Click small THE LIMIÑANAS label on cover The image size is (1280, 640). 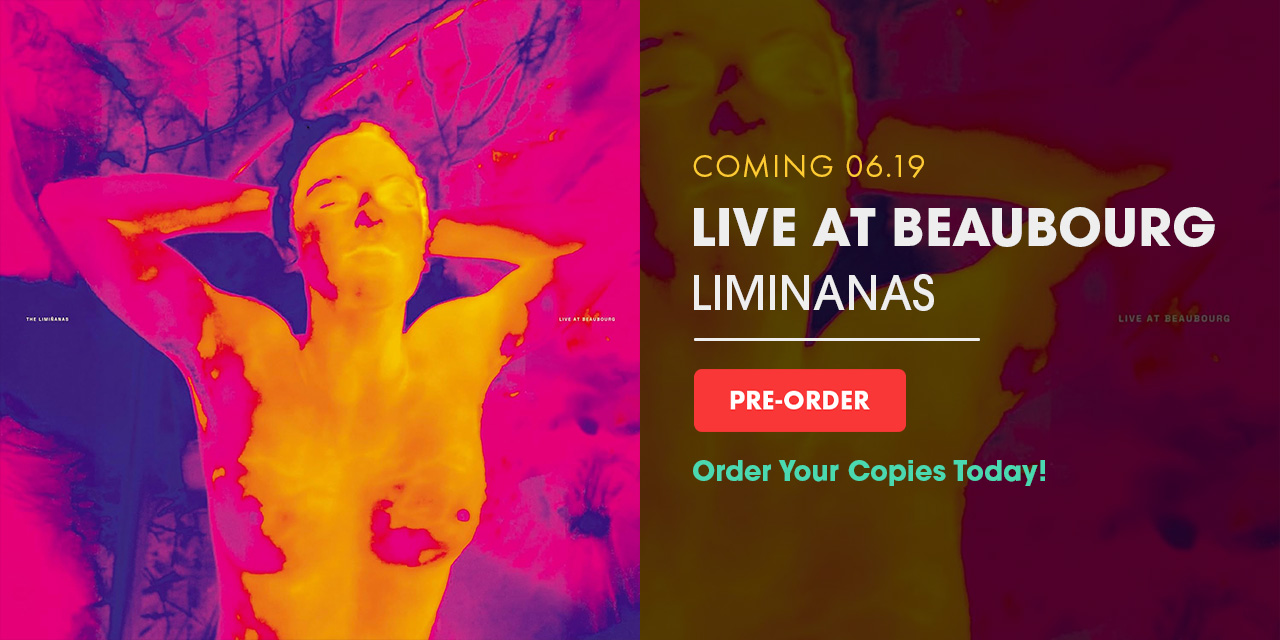pos(47,320)
